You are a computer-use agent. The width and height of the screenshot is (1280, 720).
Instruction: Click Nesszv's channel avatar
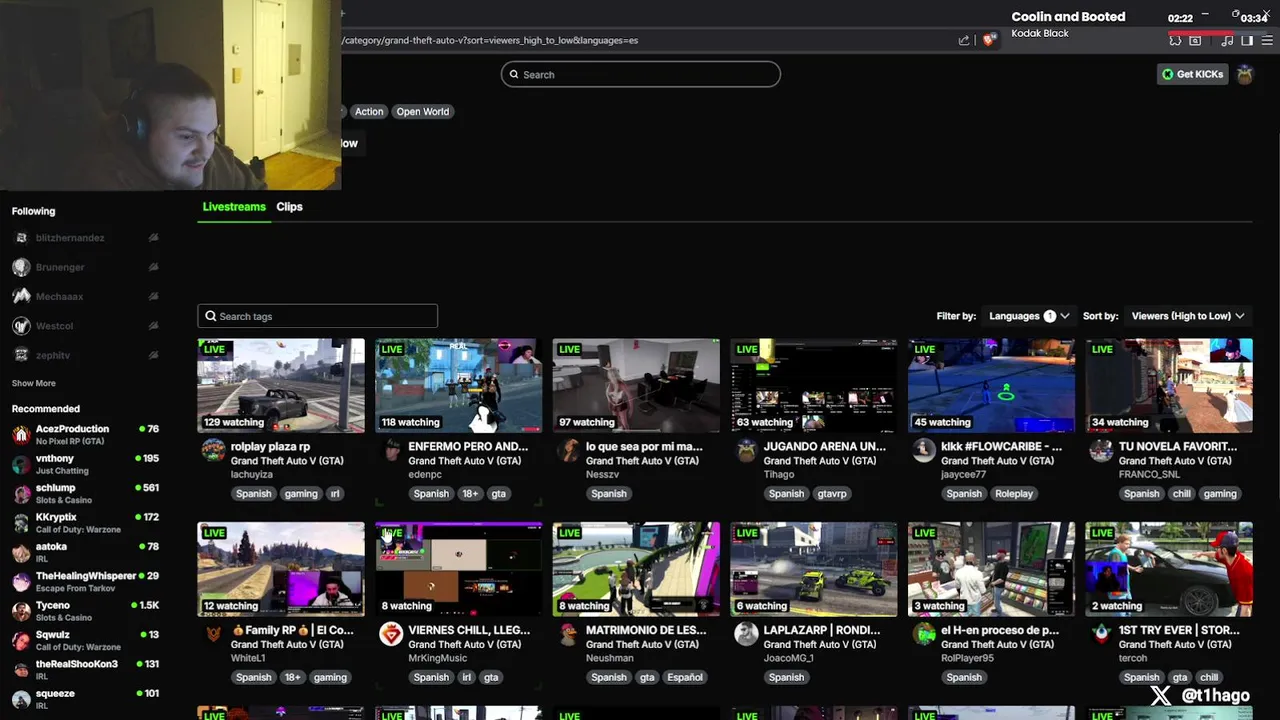(569, 450)
